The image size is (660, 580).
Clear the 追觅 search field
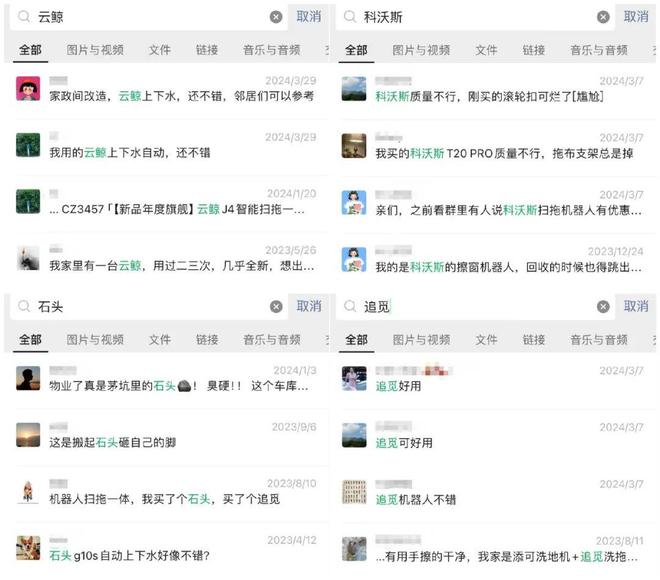603,307
